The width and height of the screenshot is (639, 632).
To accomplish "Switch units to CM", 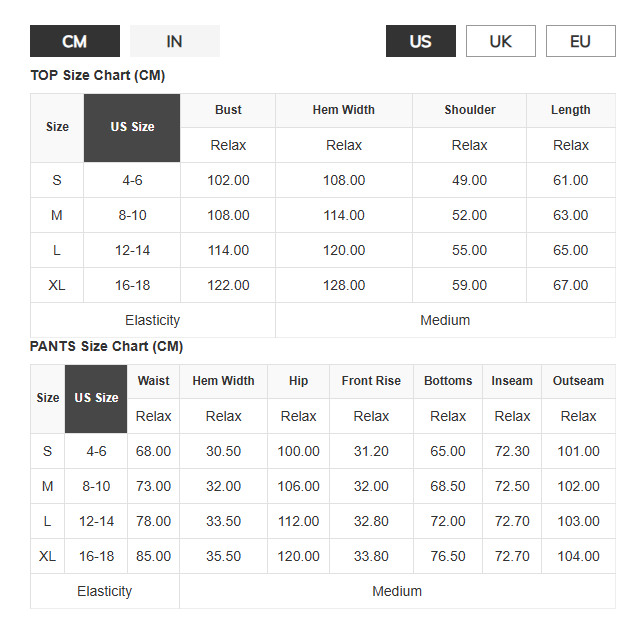I will pyautogui.click(x=75, y=41).
